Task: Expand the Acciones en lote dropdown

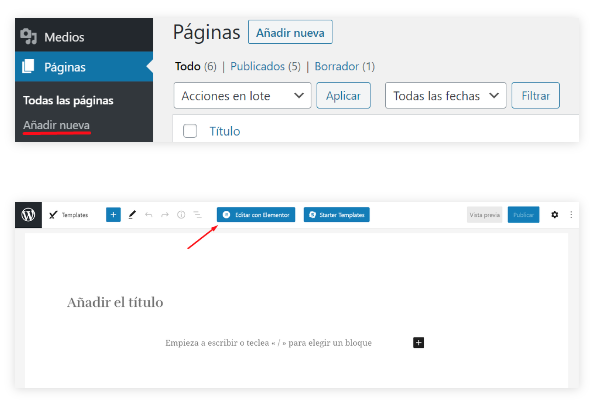Action: (243, 95)
